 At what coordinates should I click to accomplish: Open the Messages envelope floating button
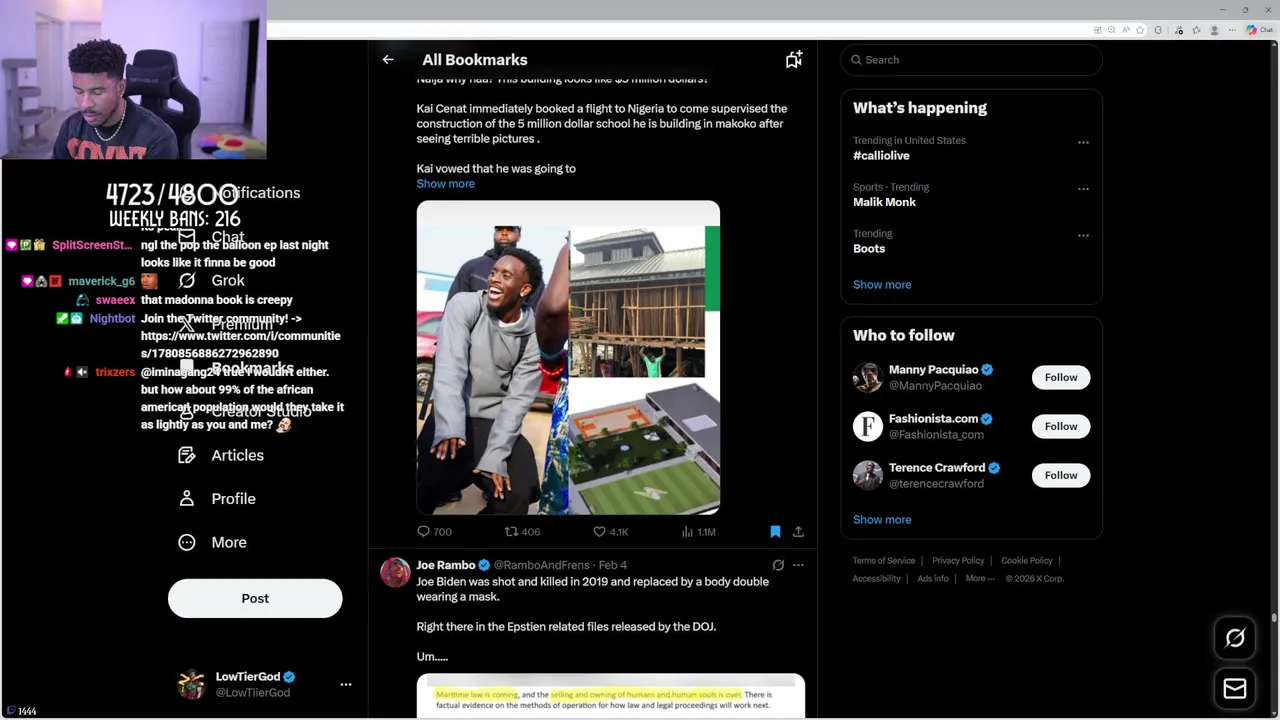[1235, 688]
